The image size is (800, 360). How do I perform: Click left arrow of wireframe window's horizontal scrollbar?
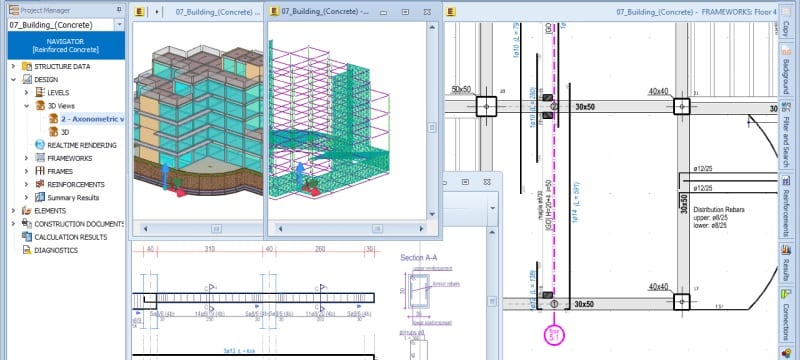(280, 229)
